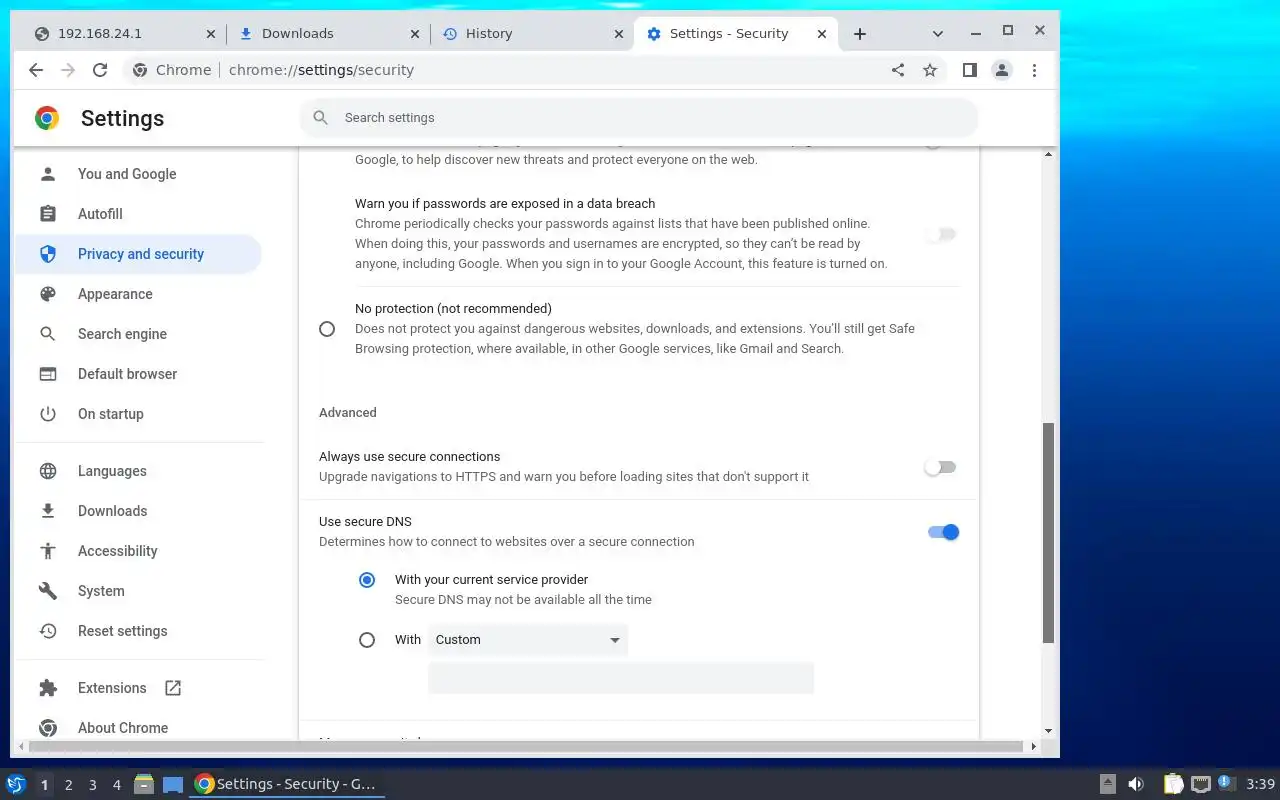The height and width of the screenshot is (800, 1280).
Task: Open Autofill settings section
Action: click(x=138, y=214)
